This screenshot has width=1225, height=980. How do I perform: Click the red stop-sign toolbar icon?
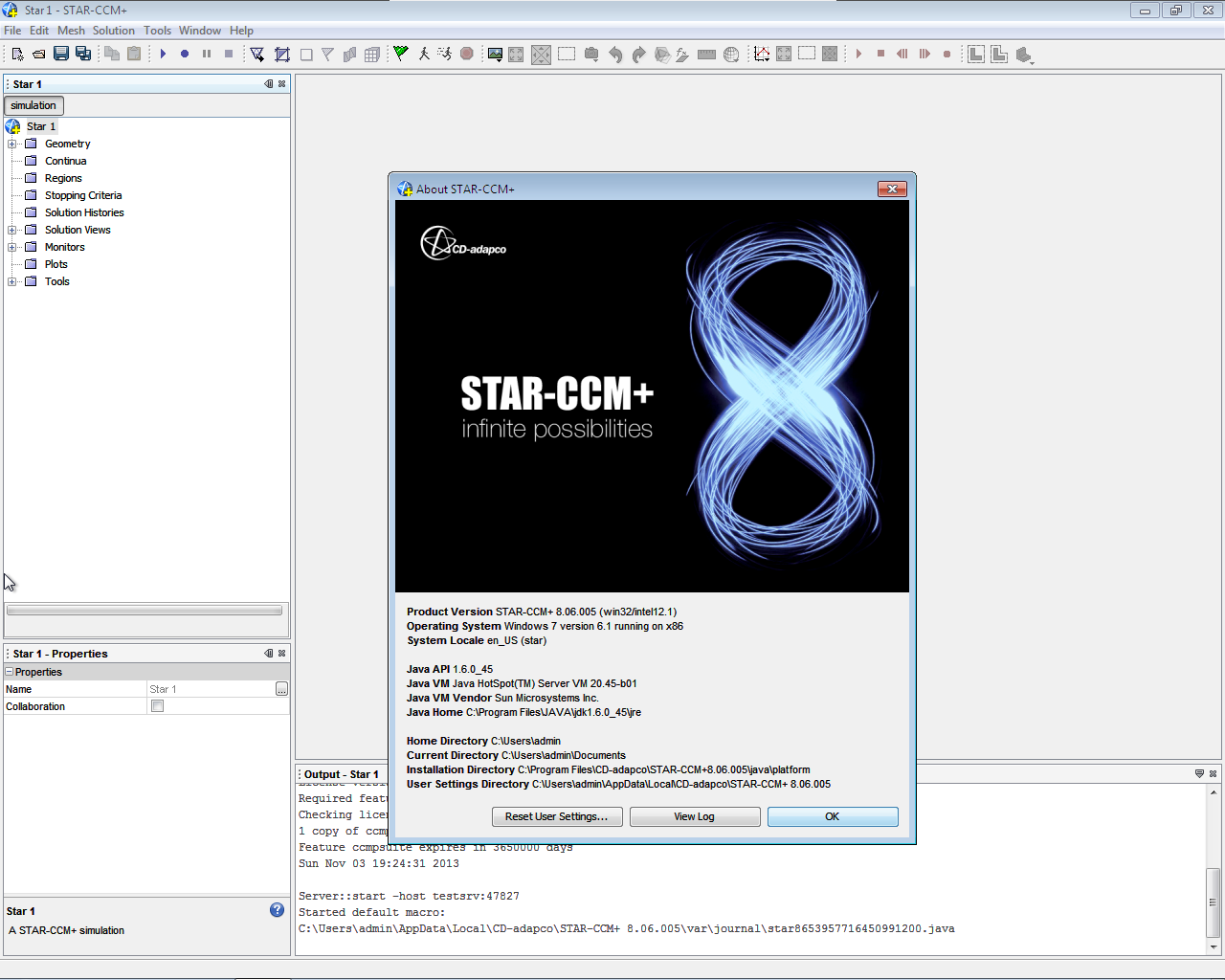coord(467,54)
